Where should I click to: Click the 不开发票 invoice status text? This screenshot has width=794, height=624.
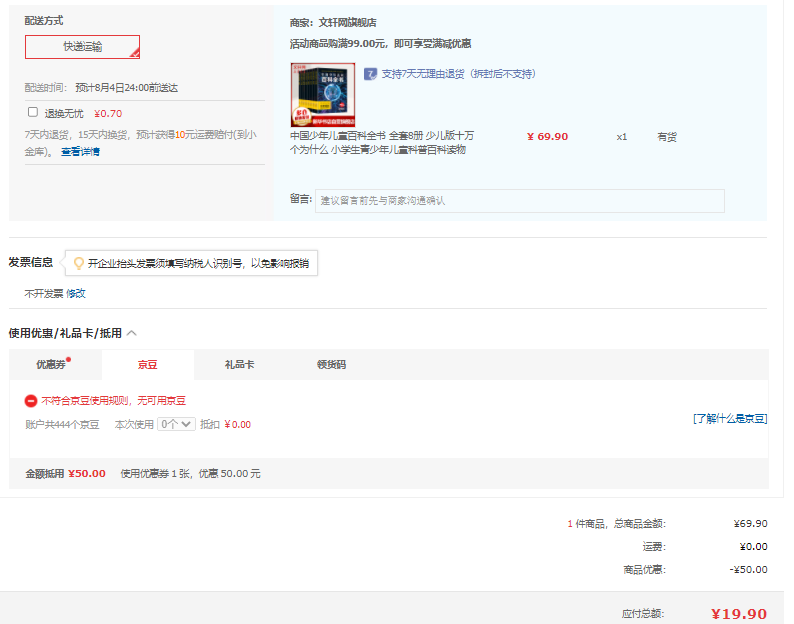(44, 293)
